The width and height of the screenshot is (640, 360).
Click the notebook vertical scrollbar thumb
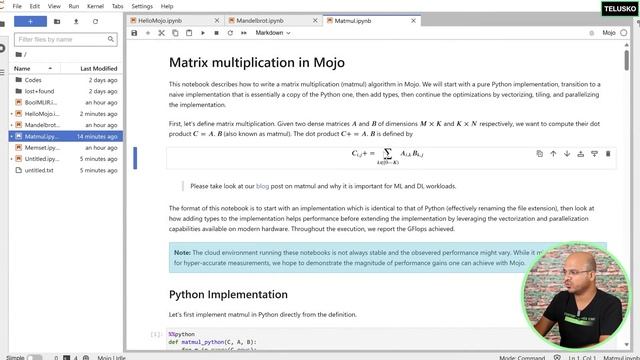coord(627,60)
